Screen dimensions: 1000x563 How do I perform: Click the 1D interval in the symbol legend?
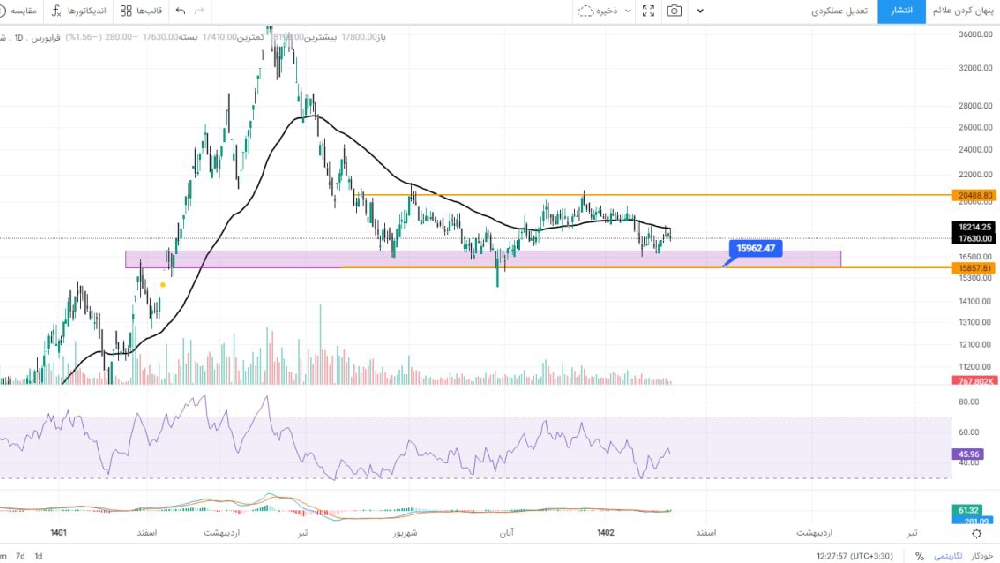click(19, 38)
